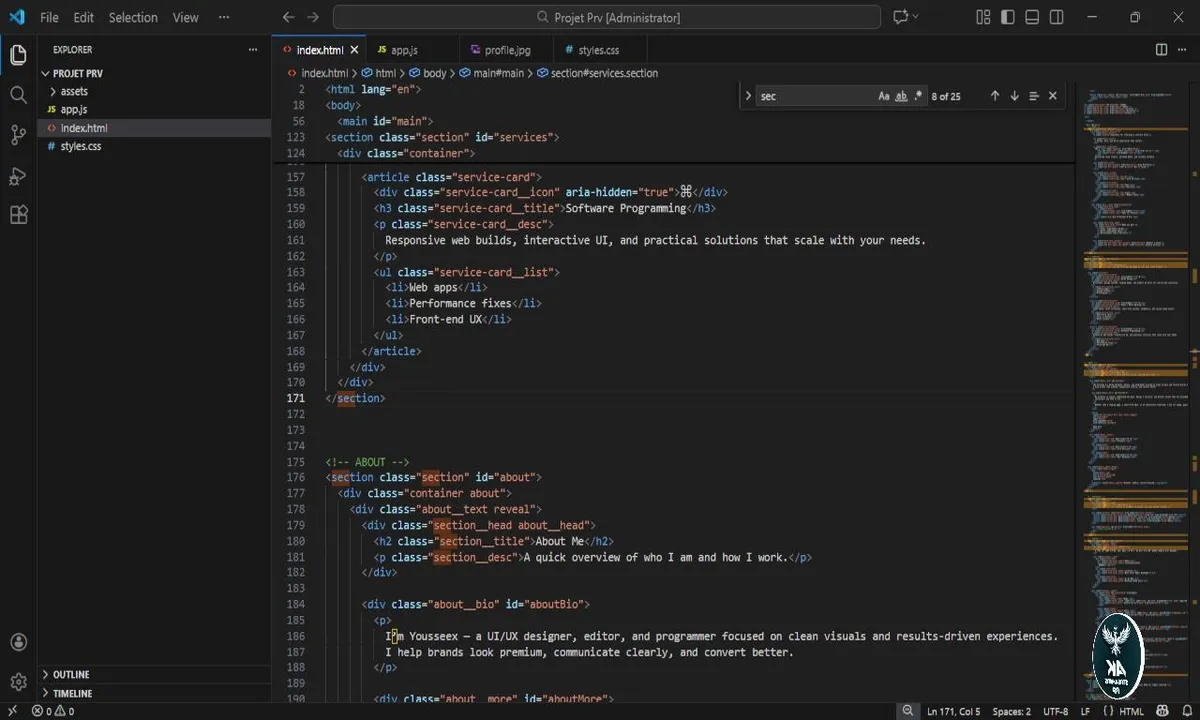The width and height of the screenshot is (1200, 720).
Task: Toggle Use Regular Expression in find
Action: coord(918,96)
